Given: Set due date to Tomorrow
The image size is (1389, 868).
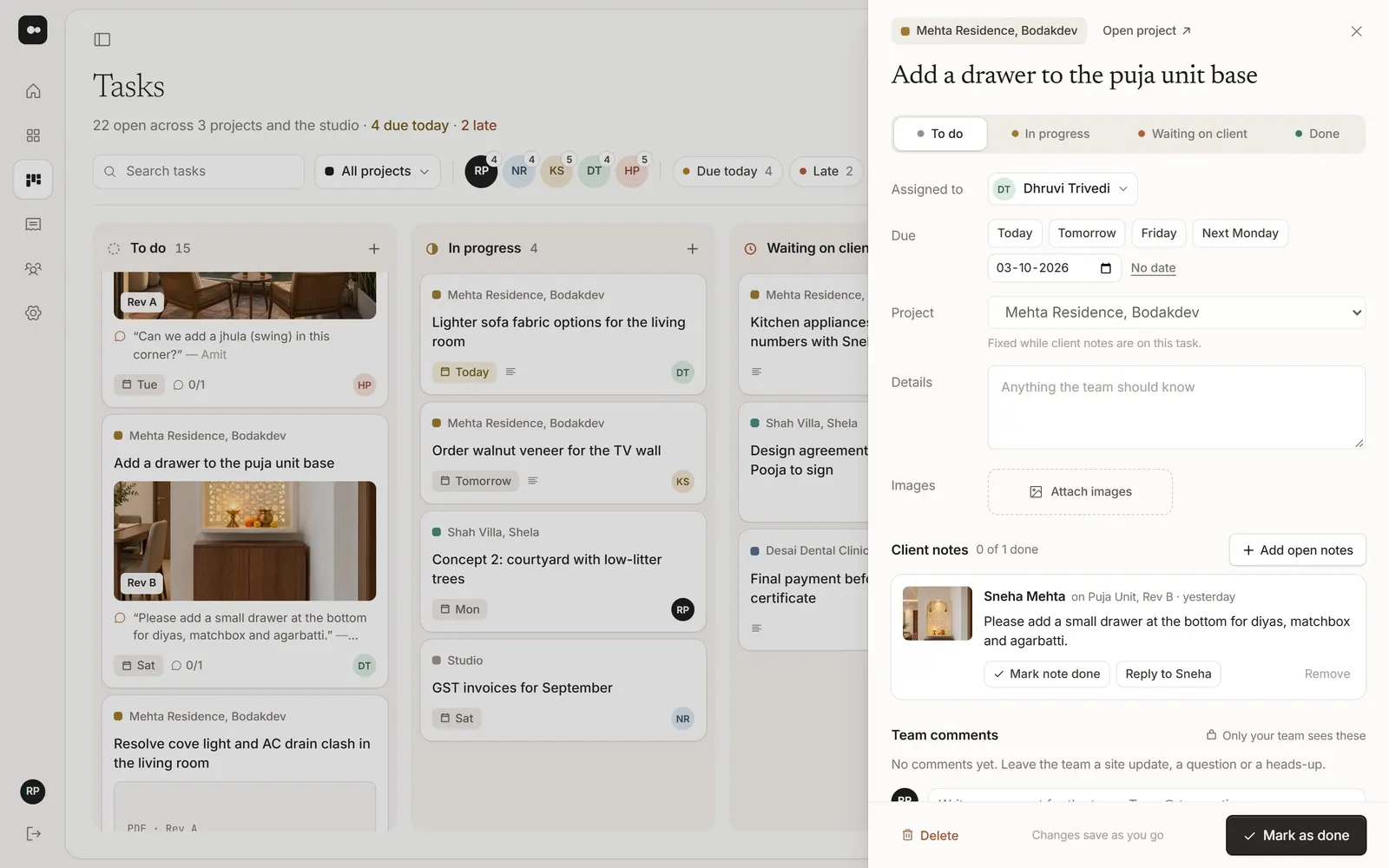Looking at the screenshot, I should pyautogui.click(x=1087, y=233).
